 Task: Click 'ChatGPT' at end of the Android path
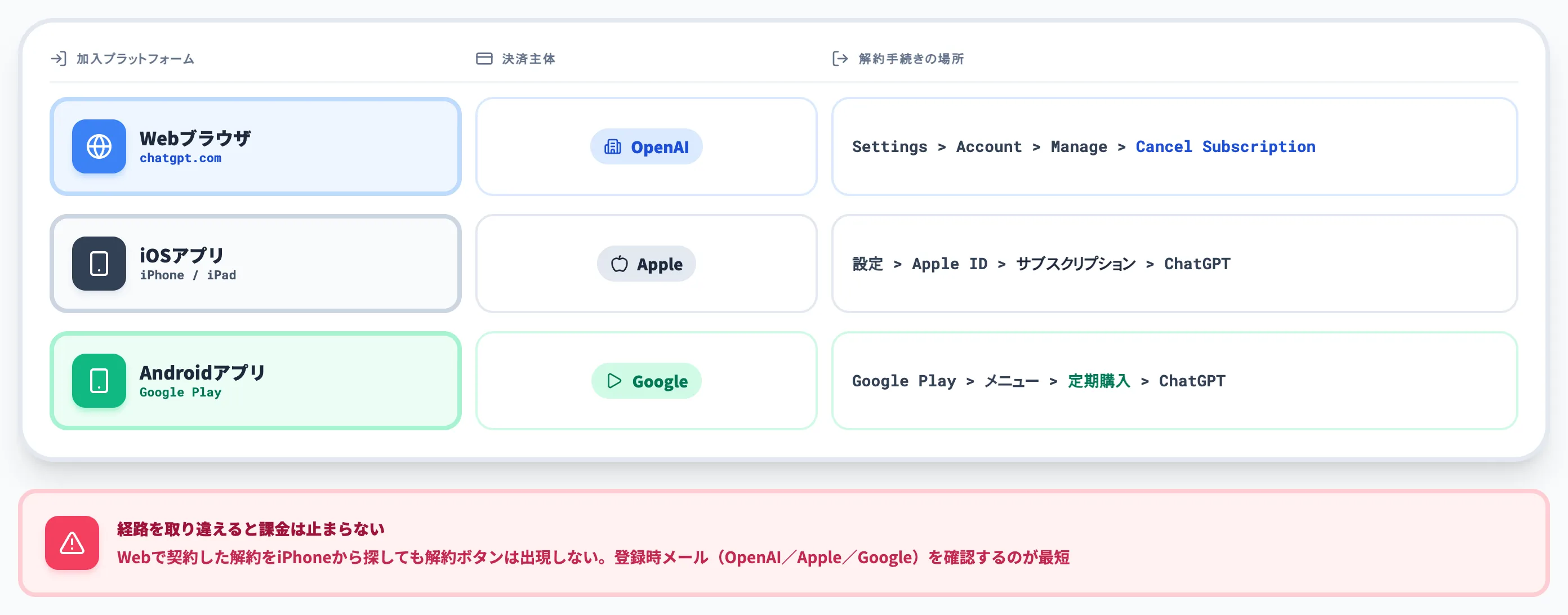coord(1192,381)
